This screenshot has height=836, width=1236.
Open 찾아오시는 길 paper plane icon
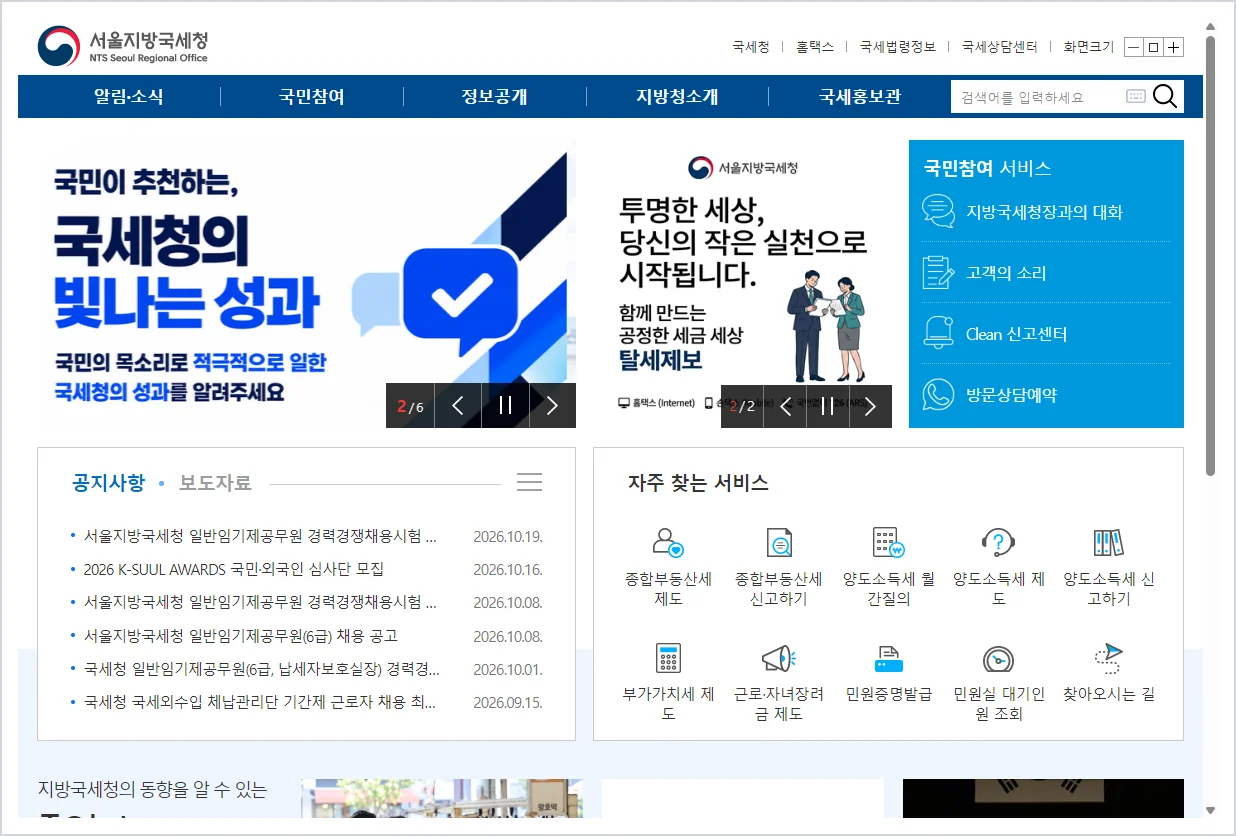coord(1108,658)
